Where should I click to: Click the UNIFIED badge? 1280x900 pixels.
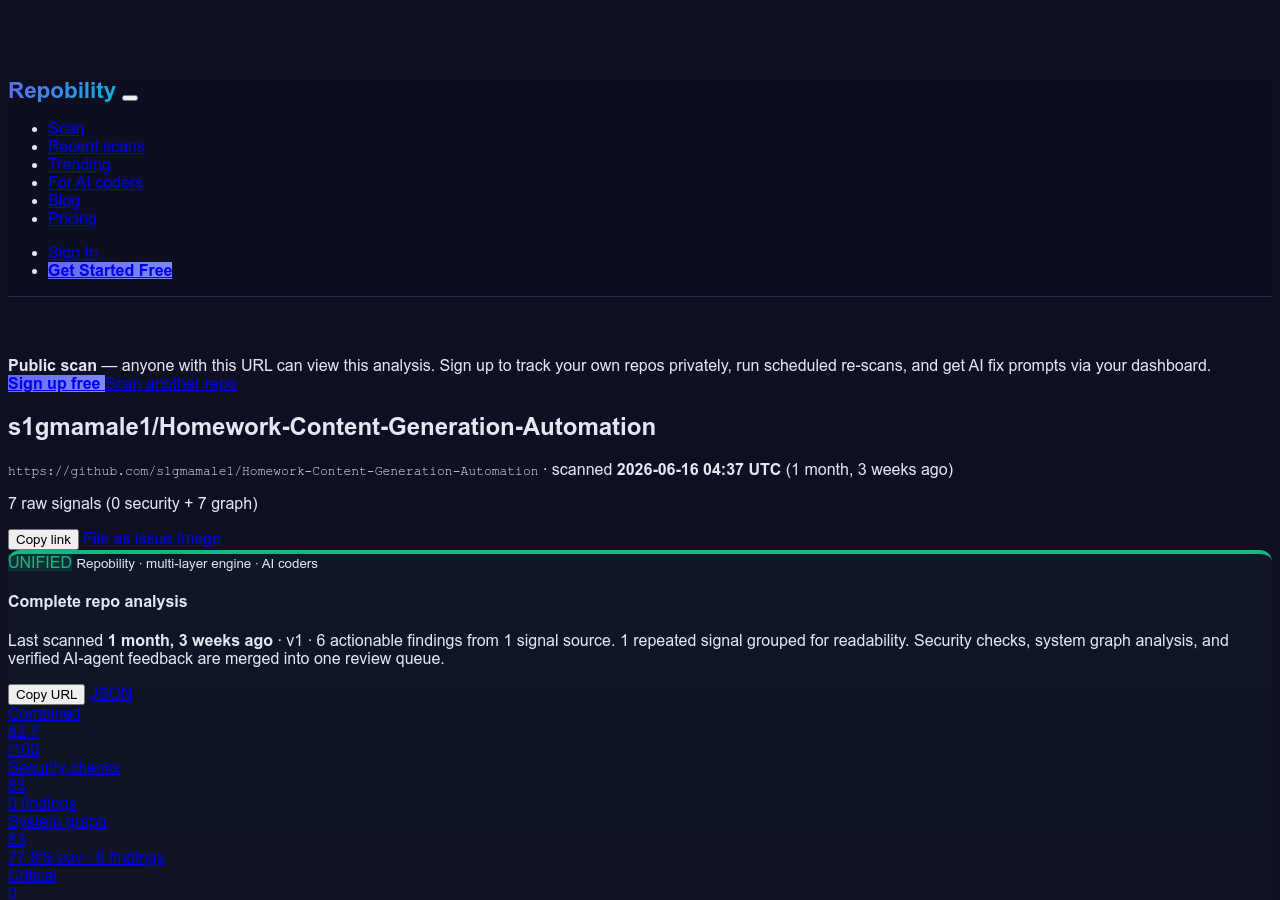point(40,562)
